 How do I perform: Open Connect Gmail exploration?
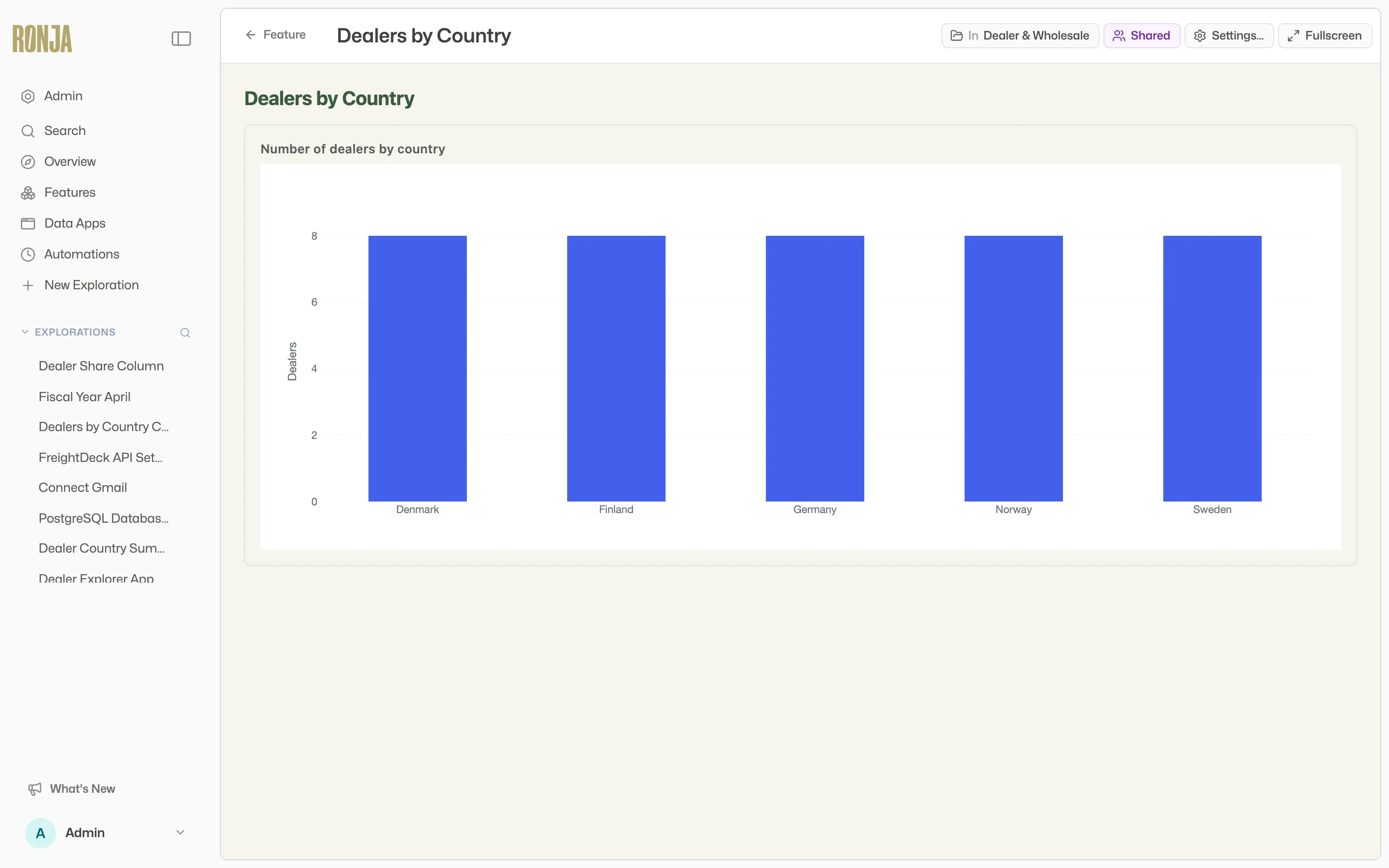[82, 488]
